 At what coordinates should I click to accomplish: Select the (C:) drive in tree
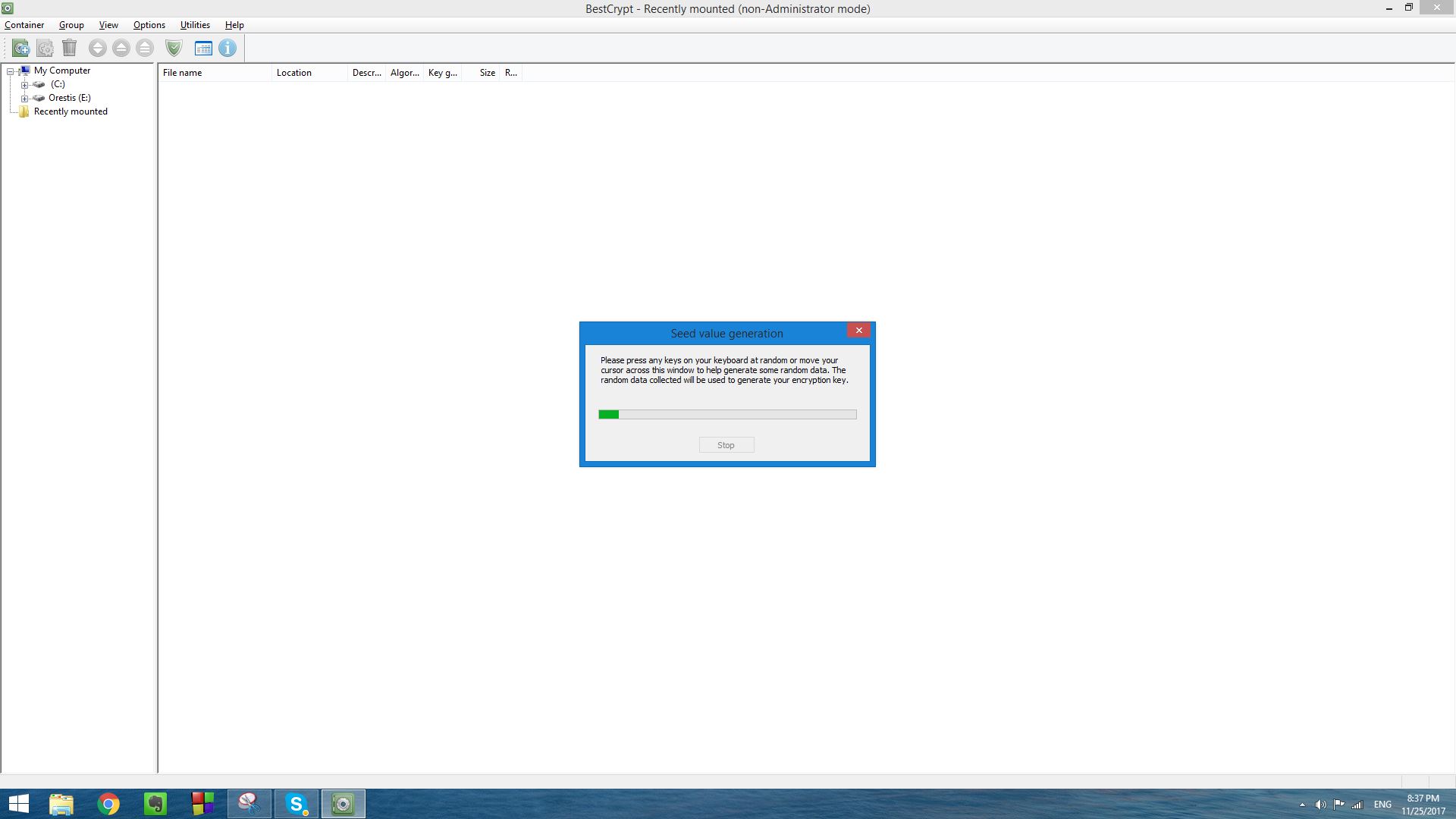pos(58,84)
